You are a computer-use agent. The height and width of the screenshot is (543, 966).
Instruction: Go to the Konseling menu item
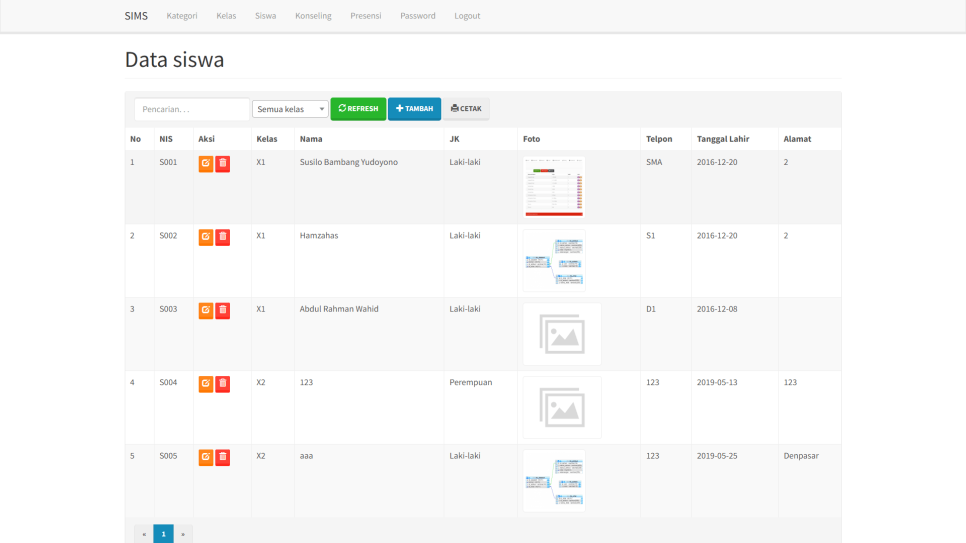[x=313, y=16]
